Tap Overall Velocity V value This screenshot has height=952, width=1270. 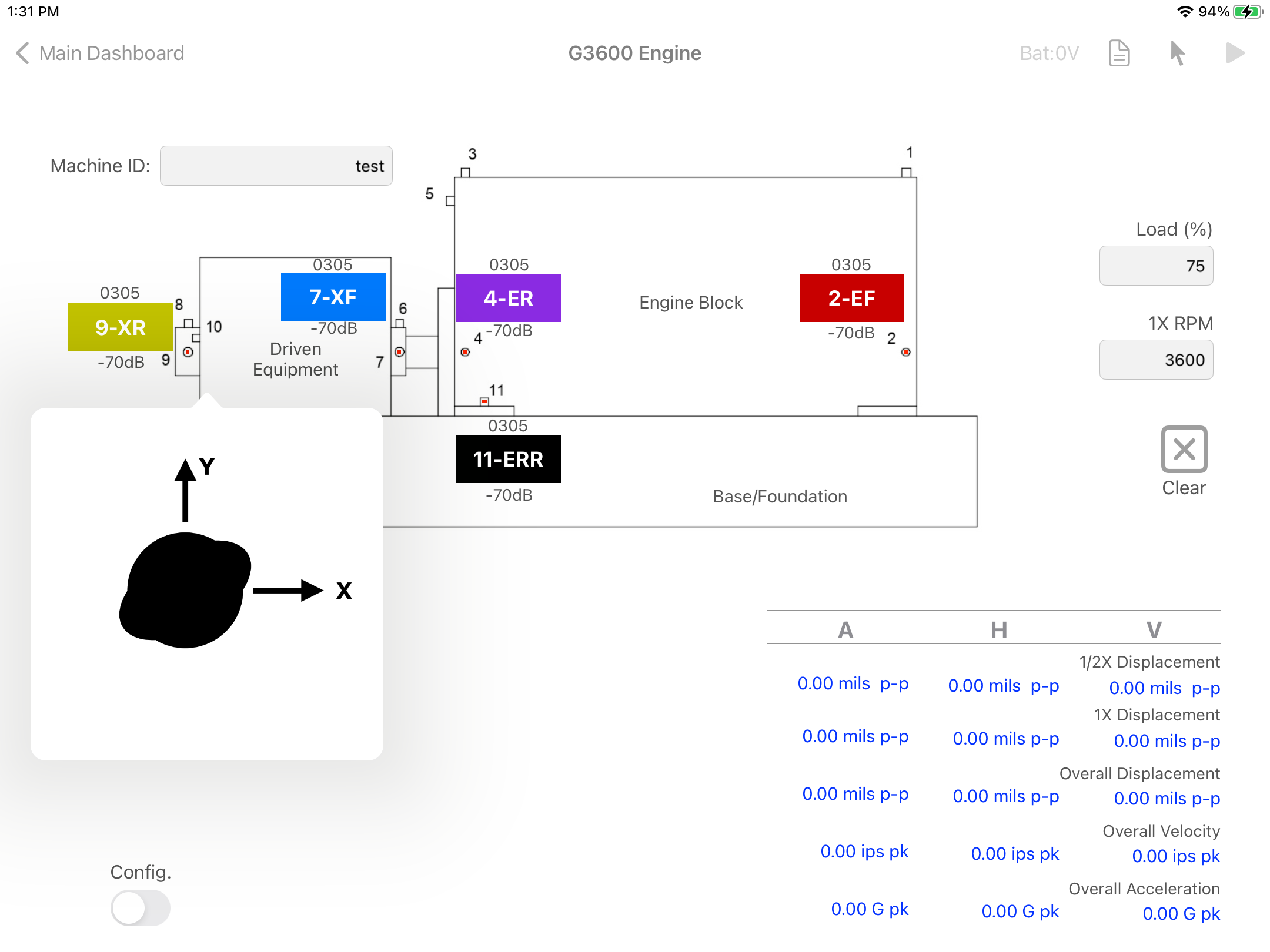[x=1177, y=856]
